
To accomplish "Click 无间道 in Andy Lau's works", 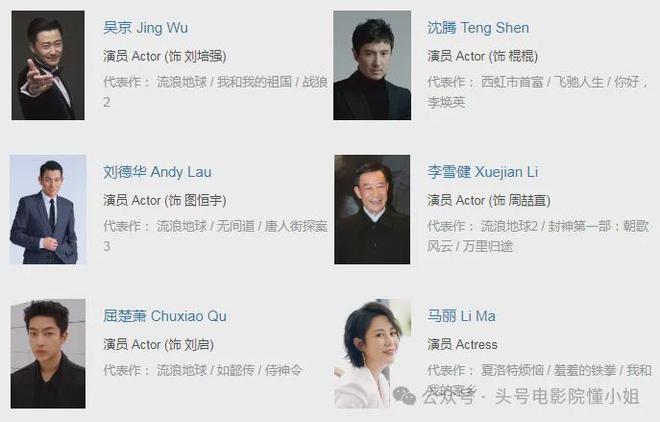I will (236, 226).
